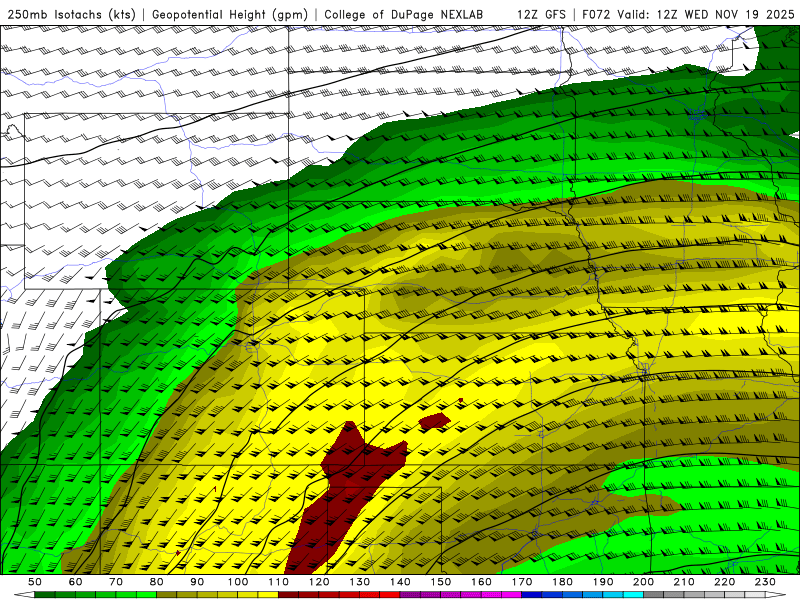The image size is (800, 600).
Task: Click the '50' label on the color scale
Action: 35,582
